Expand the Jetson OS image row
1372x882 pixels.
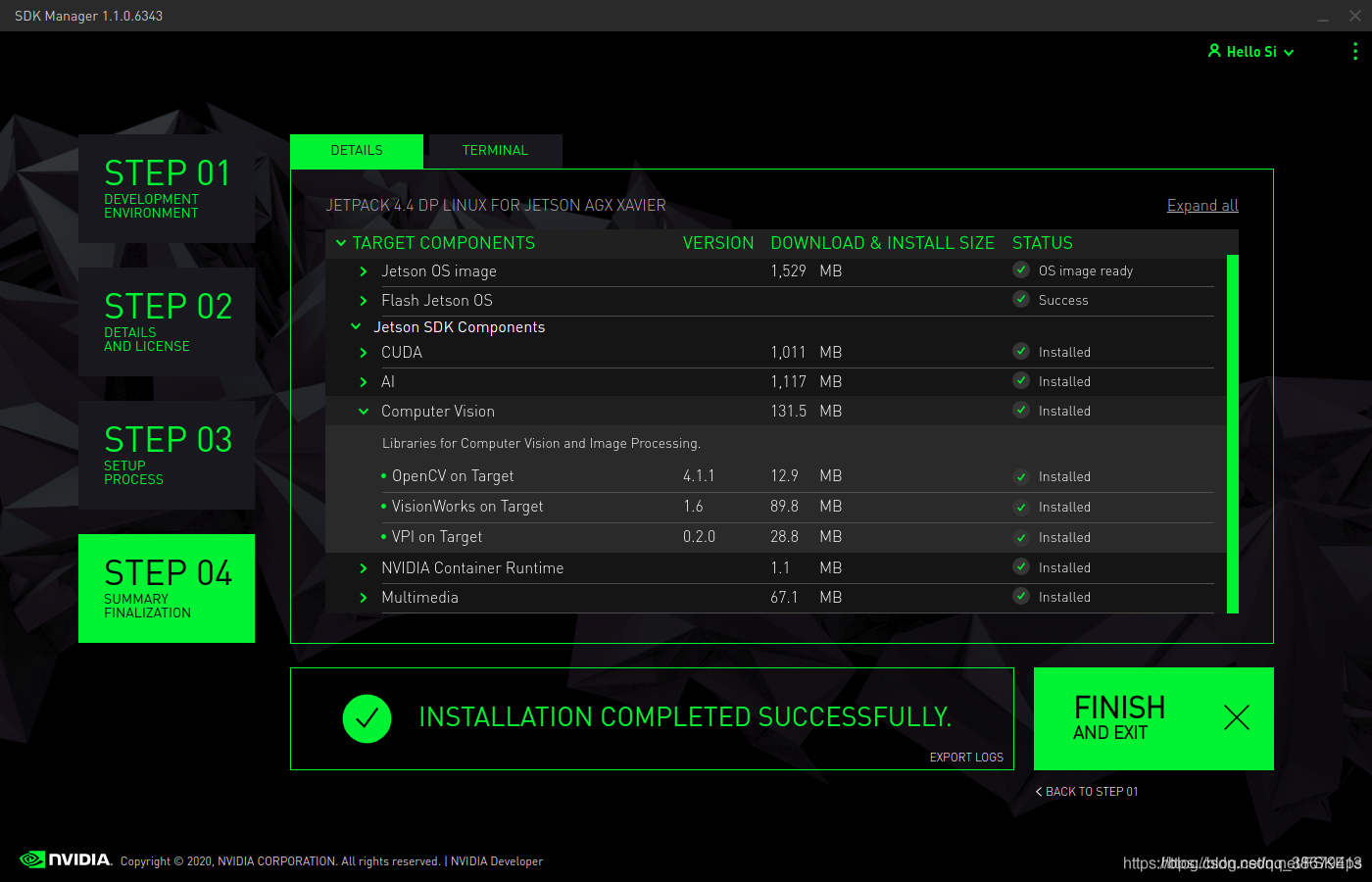tap(364, 271)
